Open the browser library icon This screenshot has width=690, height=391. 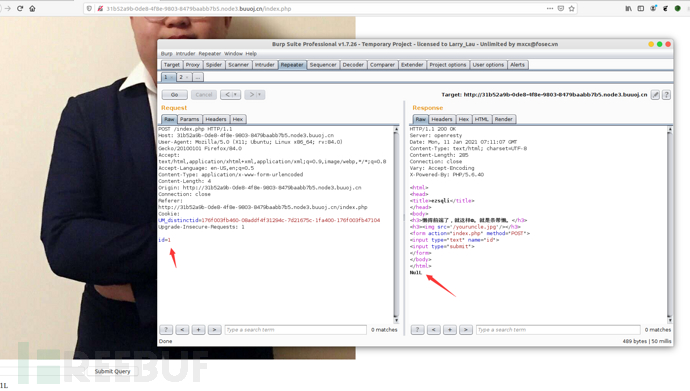[628, 8]
